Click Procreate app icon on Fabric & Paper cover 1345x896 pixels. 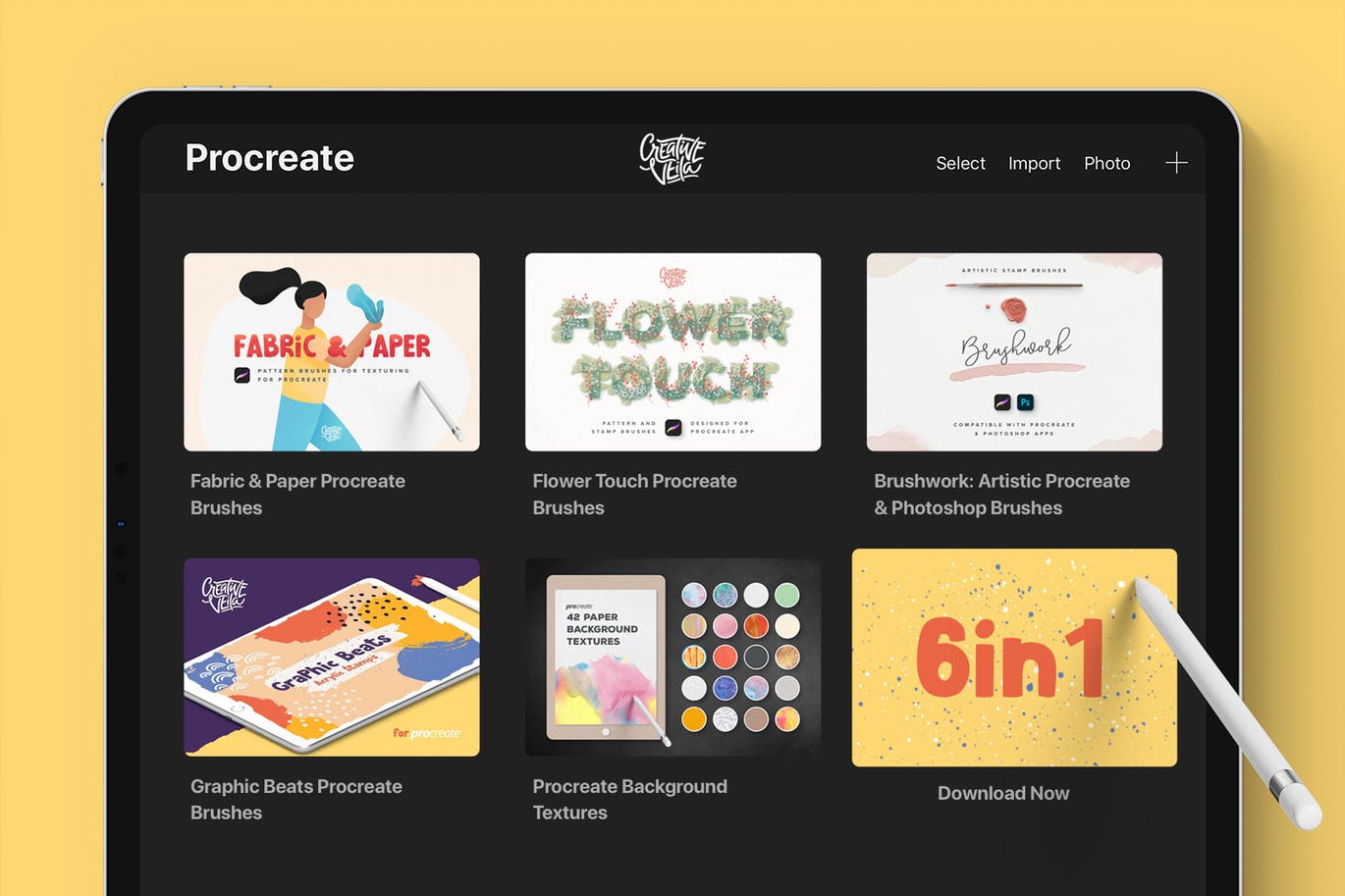click(x=242, y=375)
